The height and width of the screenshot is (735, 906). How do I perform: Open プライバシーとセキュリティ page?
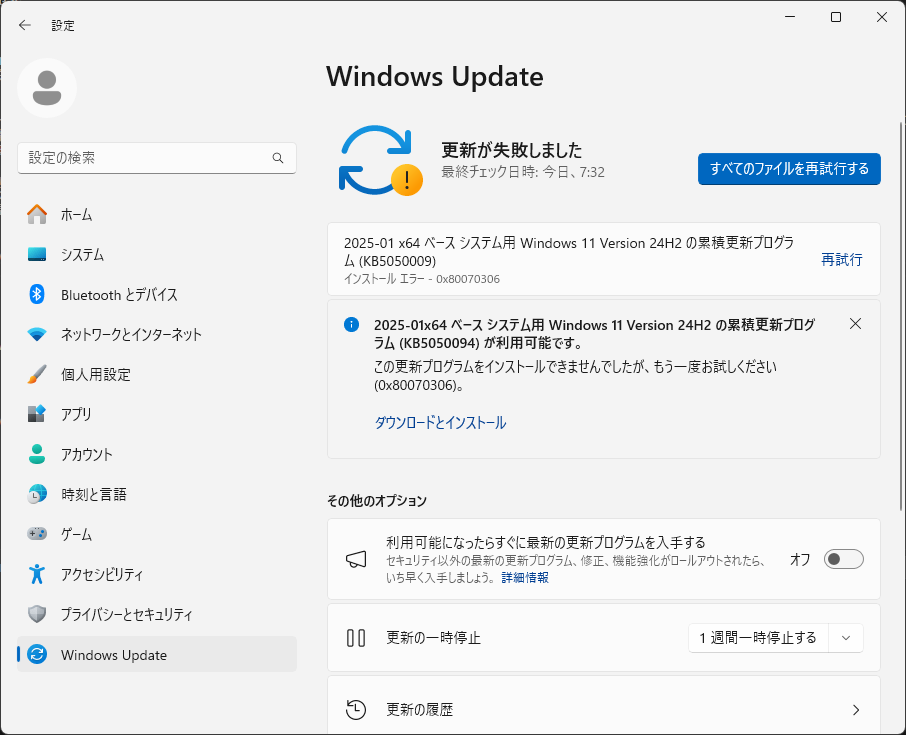[x=157, y=614]
